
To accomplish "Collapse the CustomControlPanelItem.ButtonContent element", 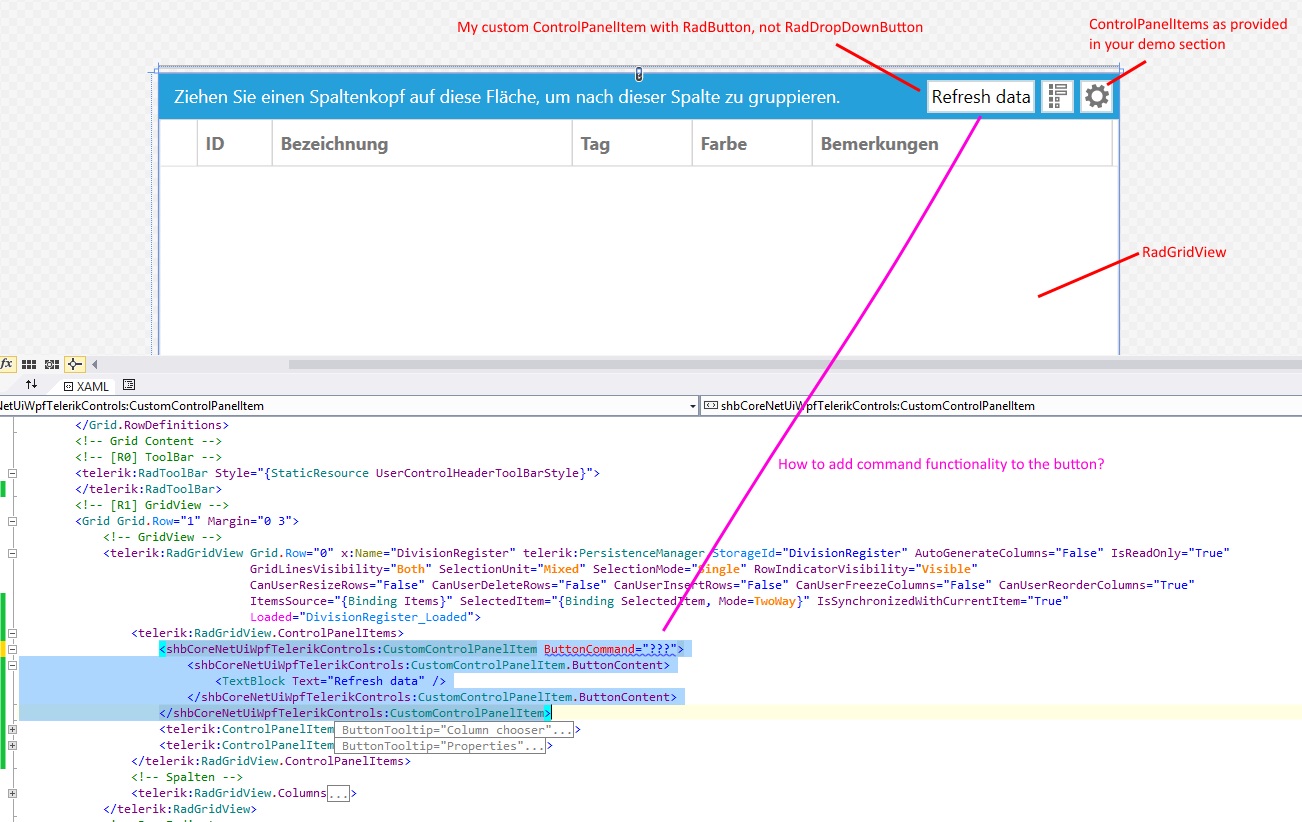I will tap(12, 665).
